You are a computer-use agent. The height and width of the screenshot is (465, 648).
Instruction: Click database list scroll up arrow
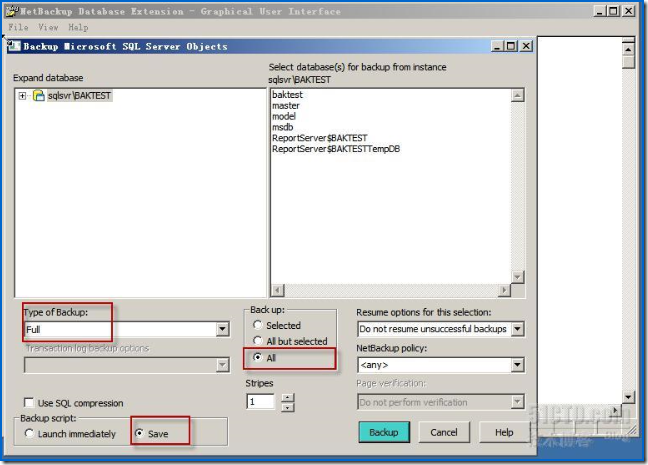tap(517, 95)
